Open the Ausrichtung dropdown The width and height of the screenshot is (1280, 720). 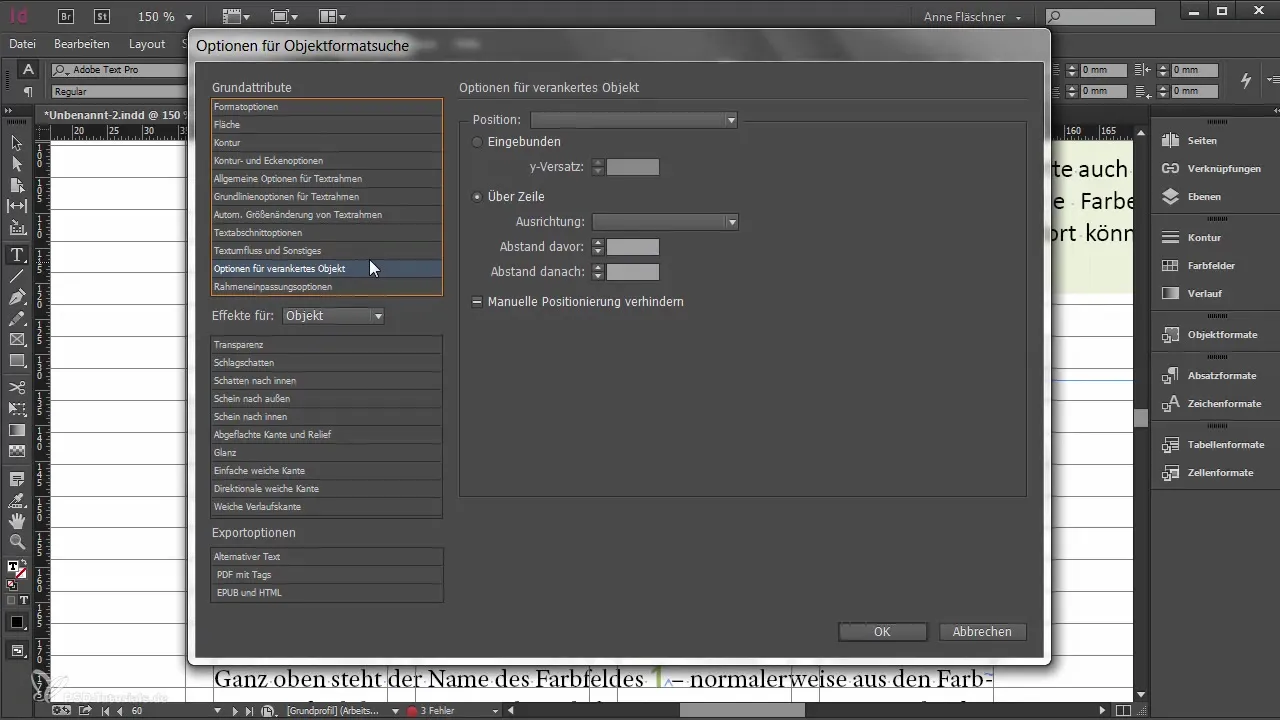coord(665,222)
